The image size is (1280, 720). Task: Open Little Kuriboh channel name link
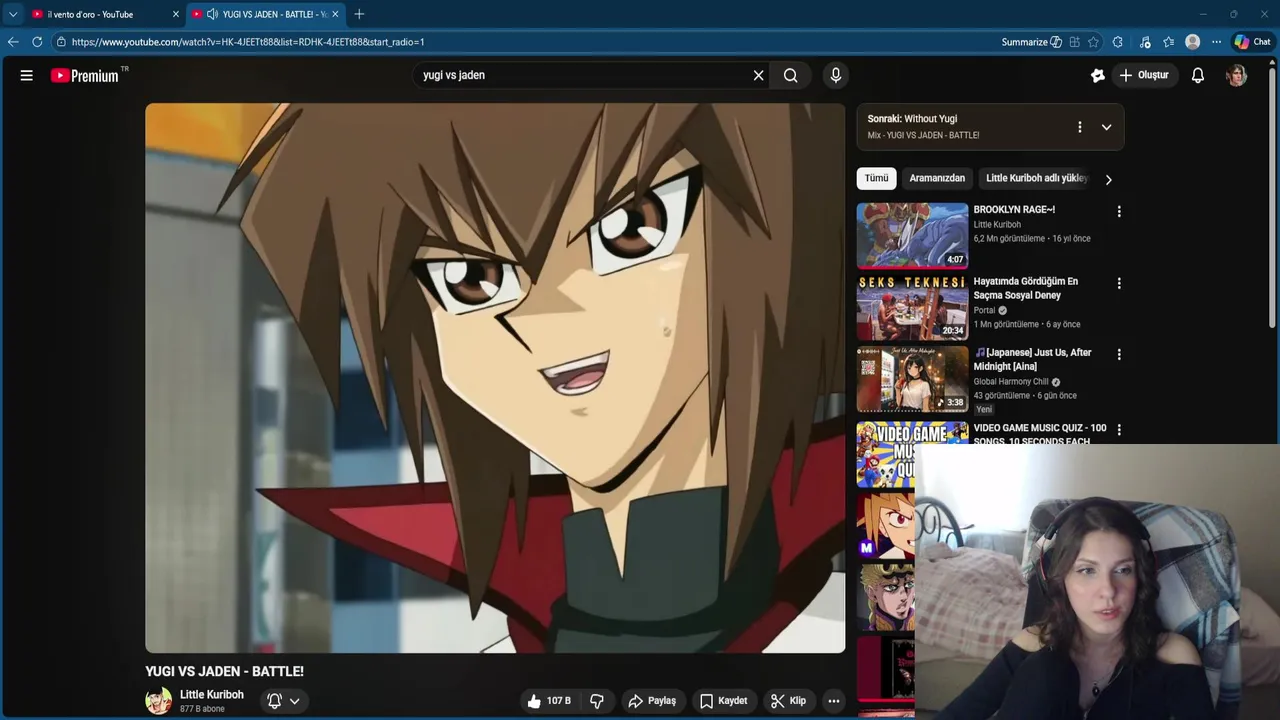coord(212,694)
